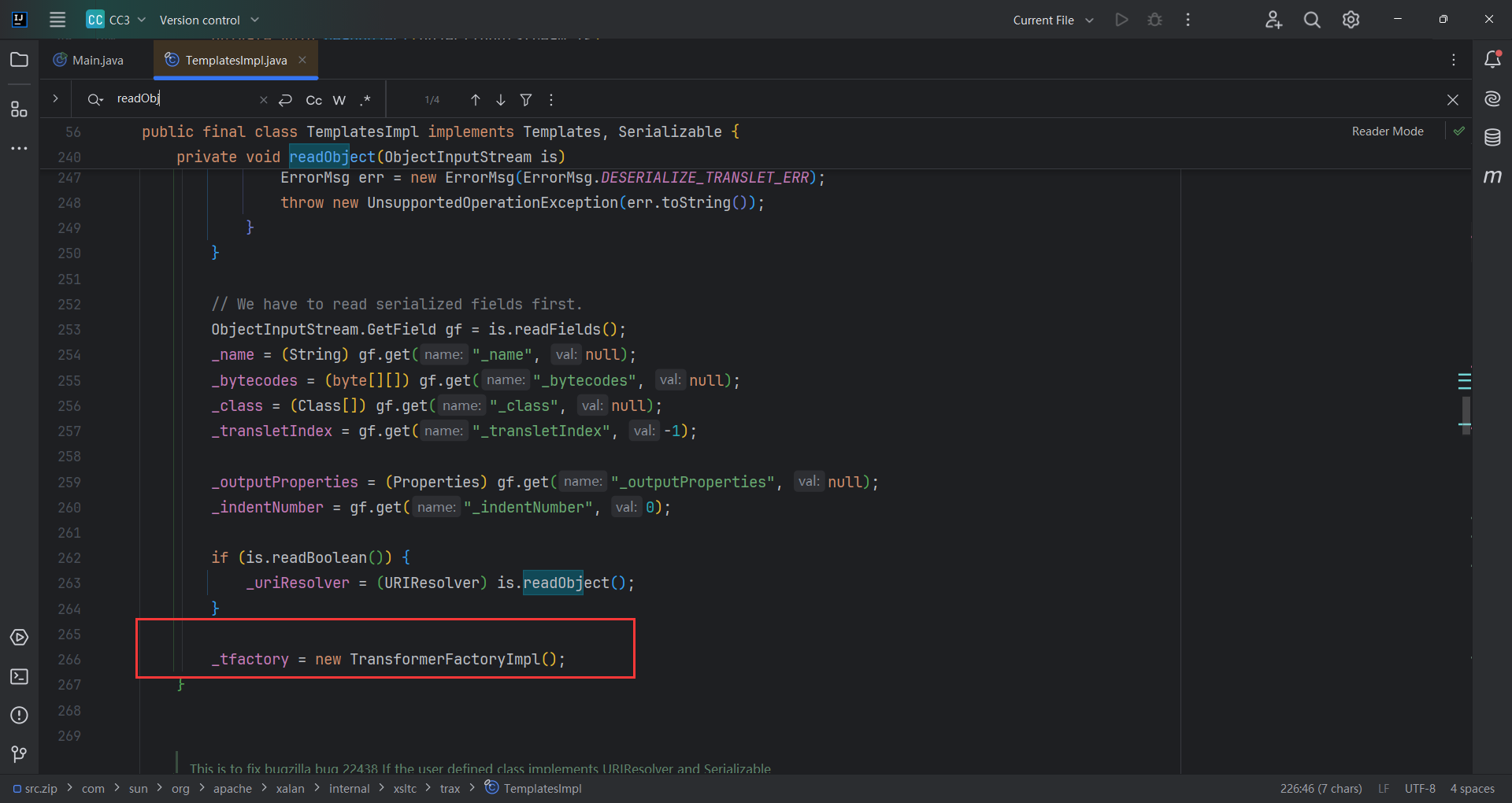Open the Problems tool window
The height and width of the screenshot is (803, 1512).
[20, 715]
